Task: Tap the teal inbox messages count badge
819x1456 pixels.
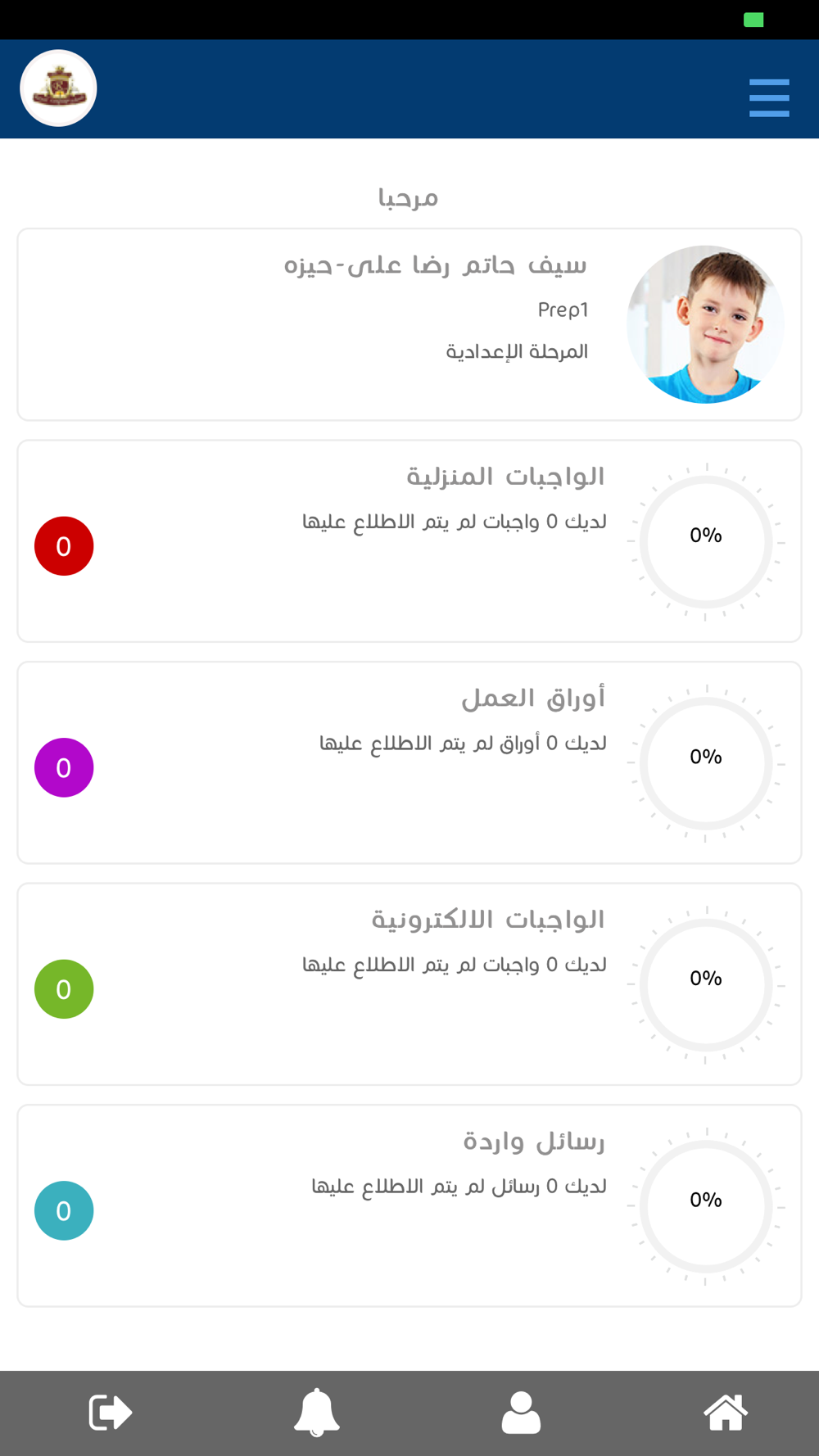Action: tap(64, 1211)
